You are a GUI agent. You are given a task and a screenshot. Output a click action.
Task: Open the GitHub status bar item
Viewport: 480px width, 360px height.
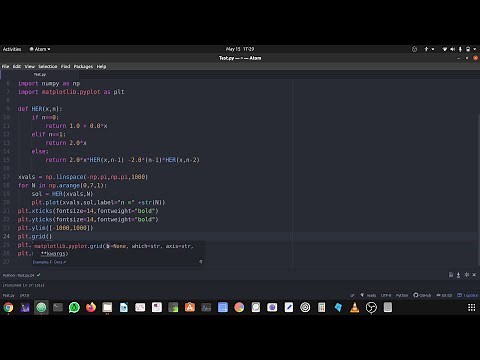coord(422,295)
